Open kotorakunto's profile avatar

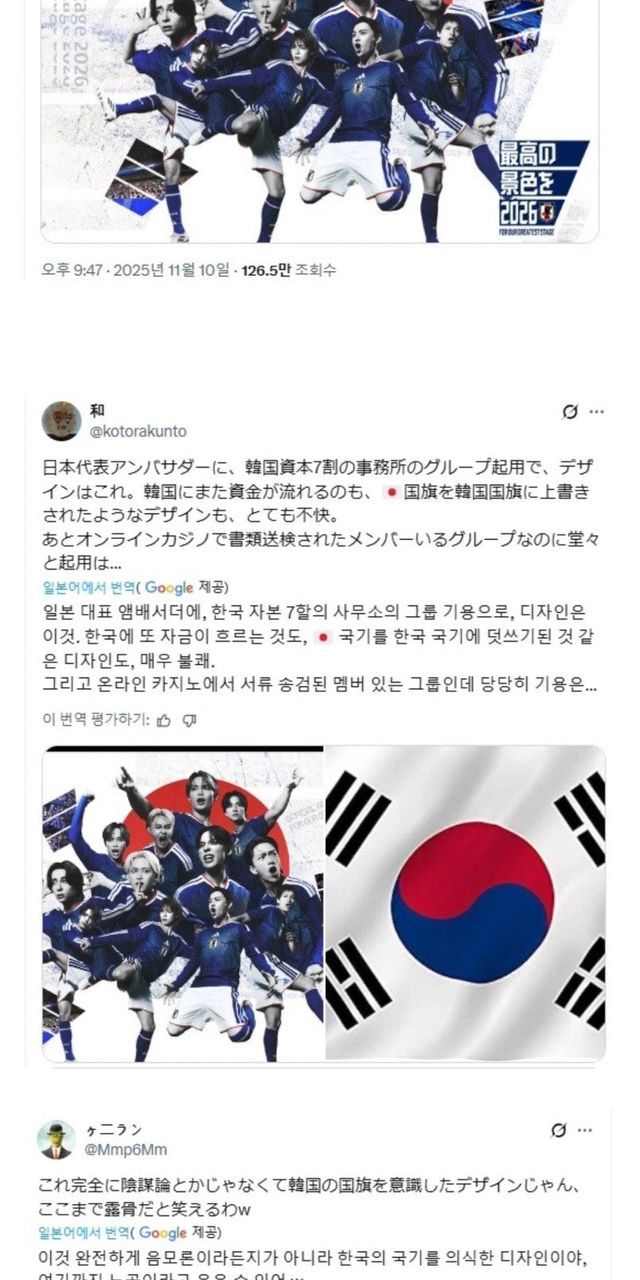[61, 421]
